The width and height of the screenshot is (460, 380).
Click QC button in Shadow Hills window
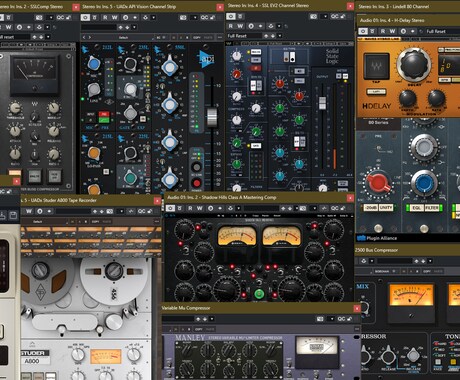coord(335,208)
